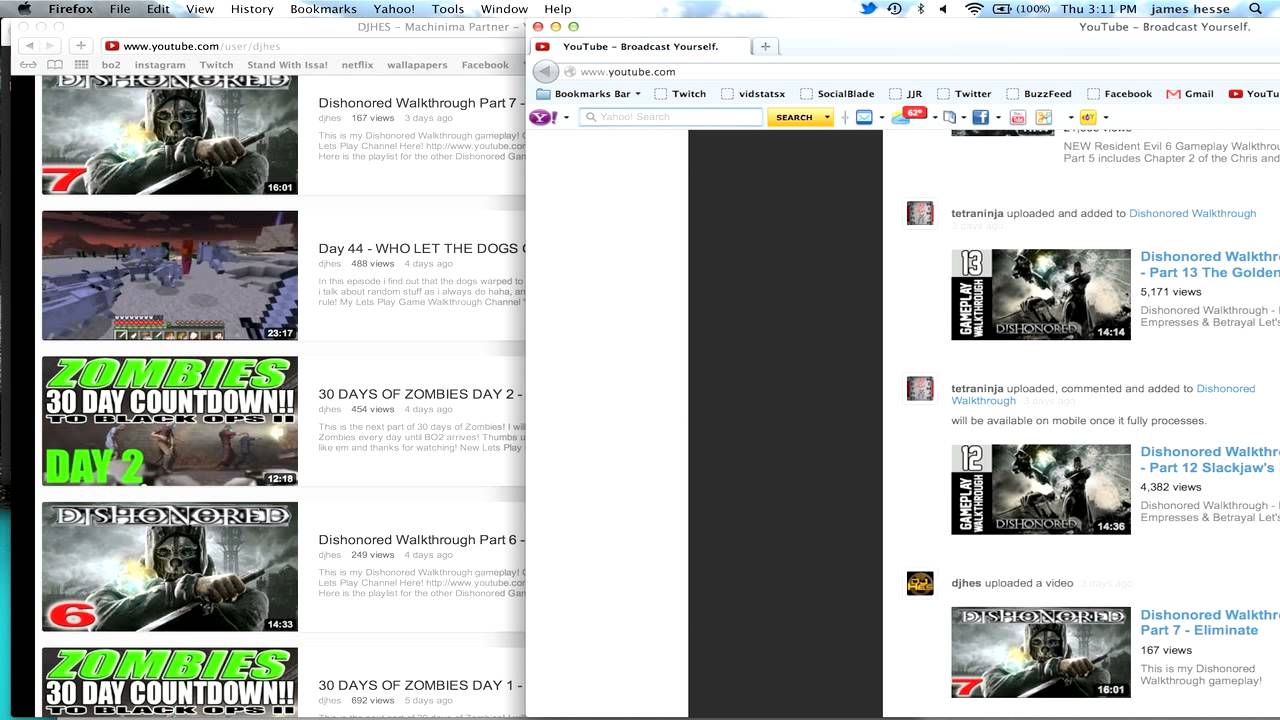
Task: Click Yahoo! Search input field
Action: tap(670, 117)
